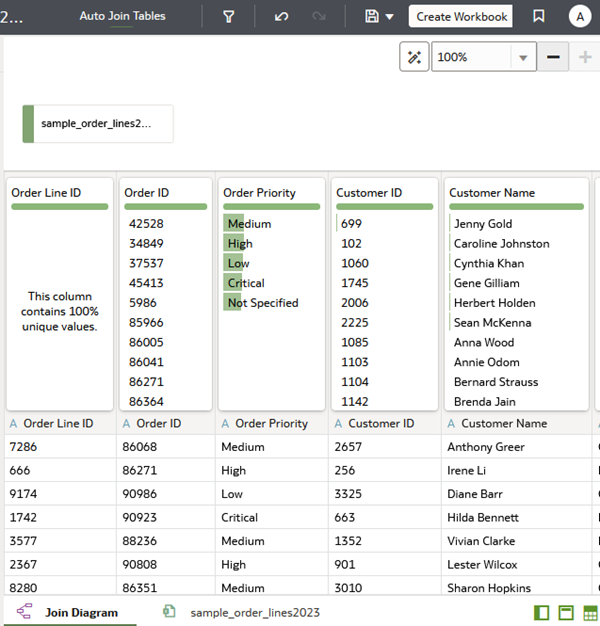Click the redo arrow icon

pyautogui.click(x=319, y=16)
